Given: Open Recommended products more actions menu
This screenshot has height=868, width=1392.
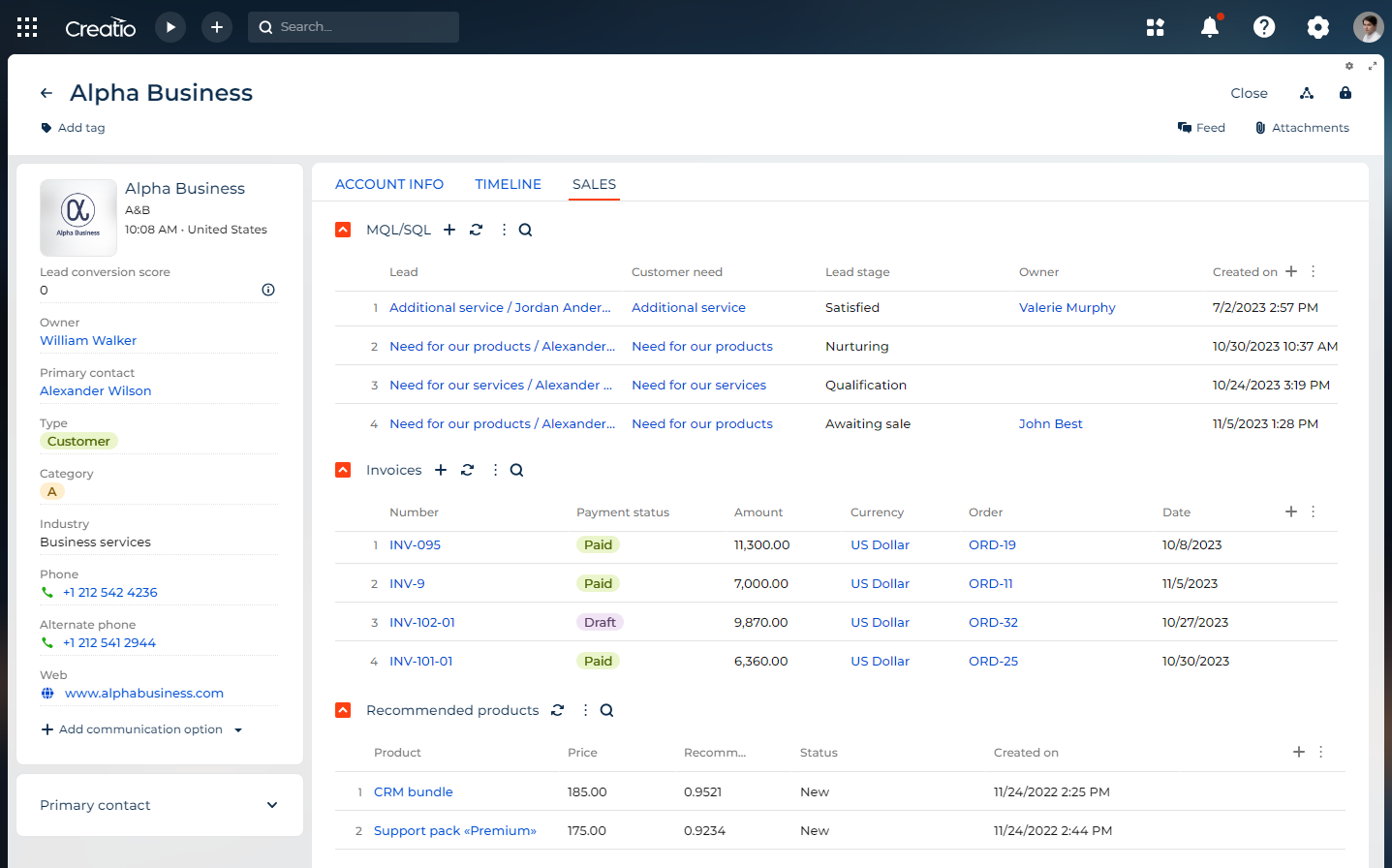Looking at the screenshot, I should coord(585,710).
